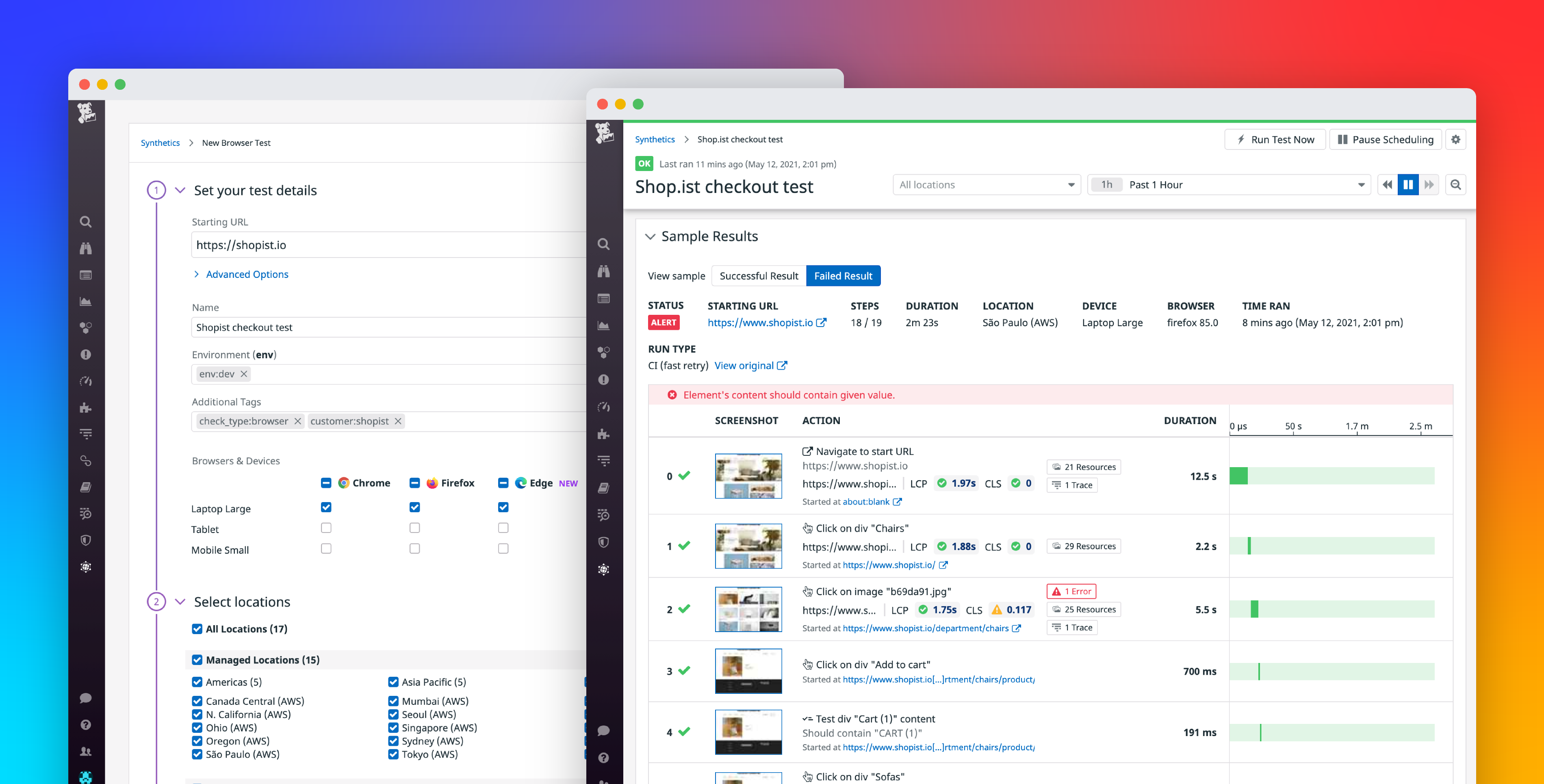Open the Watchdog binoculars icon in sidebar

(603, 272)
